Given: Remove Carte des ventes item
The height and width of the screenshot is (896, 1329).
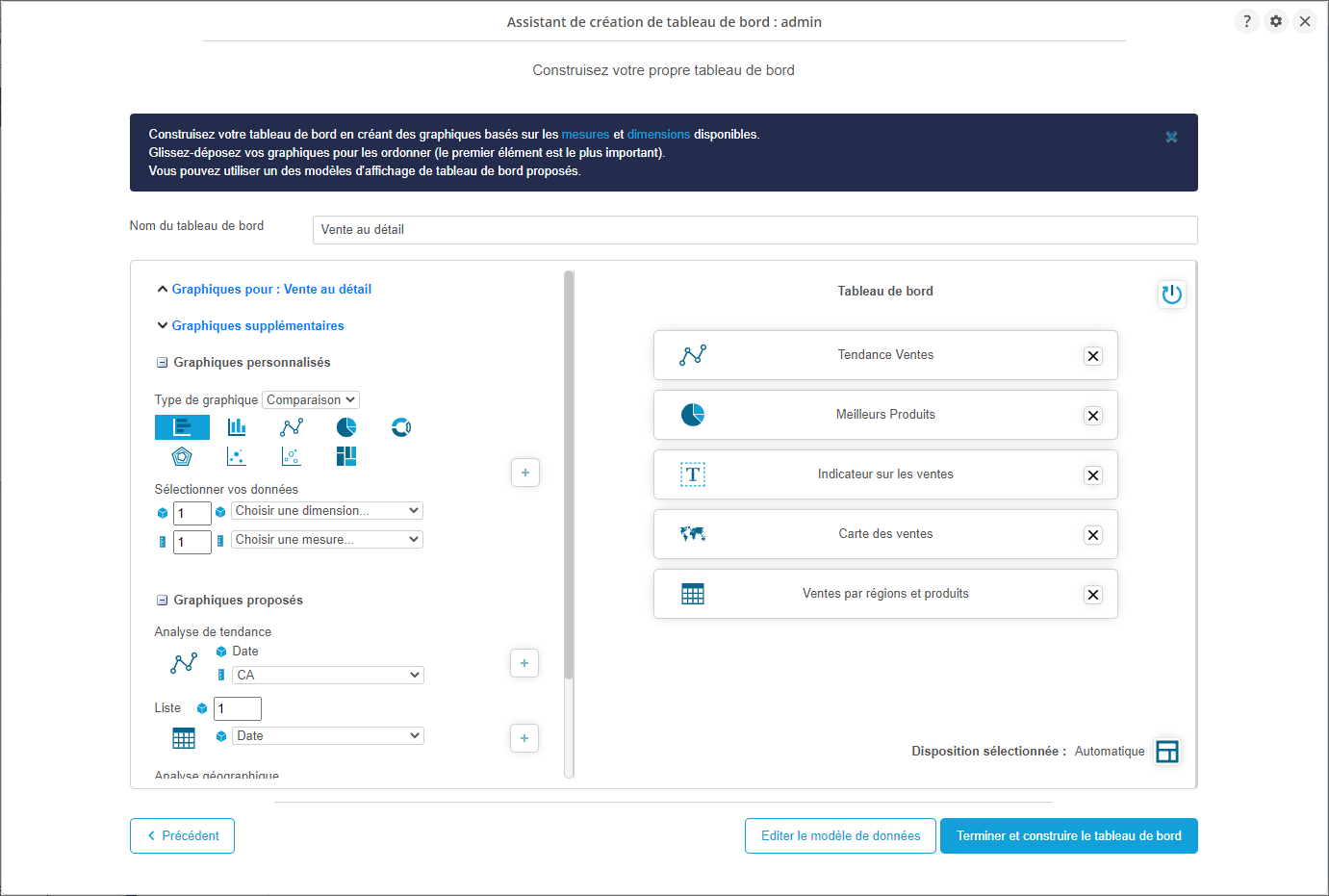Looking at the screenshot, I should pyautogui.click(x=1093, y=535).
